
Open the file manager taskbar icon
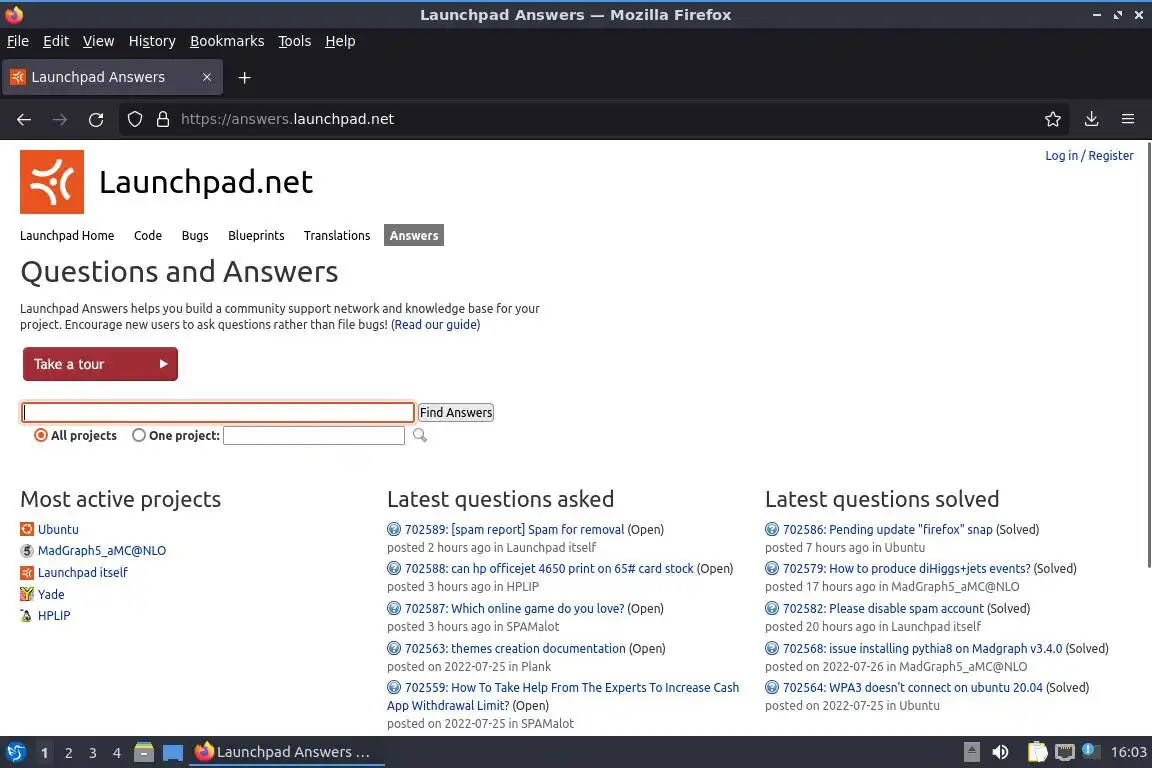144,752
